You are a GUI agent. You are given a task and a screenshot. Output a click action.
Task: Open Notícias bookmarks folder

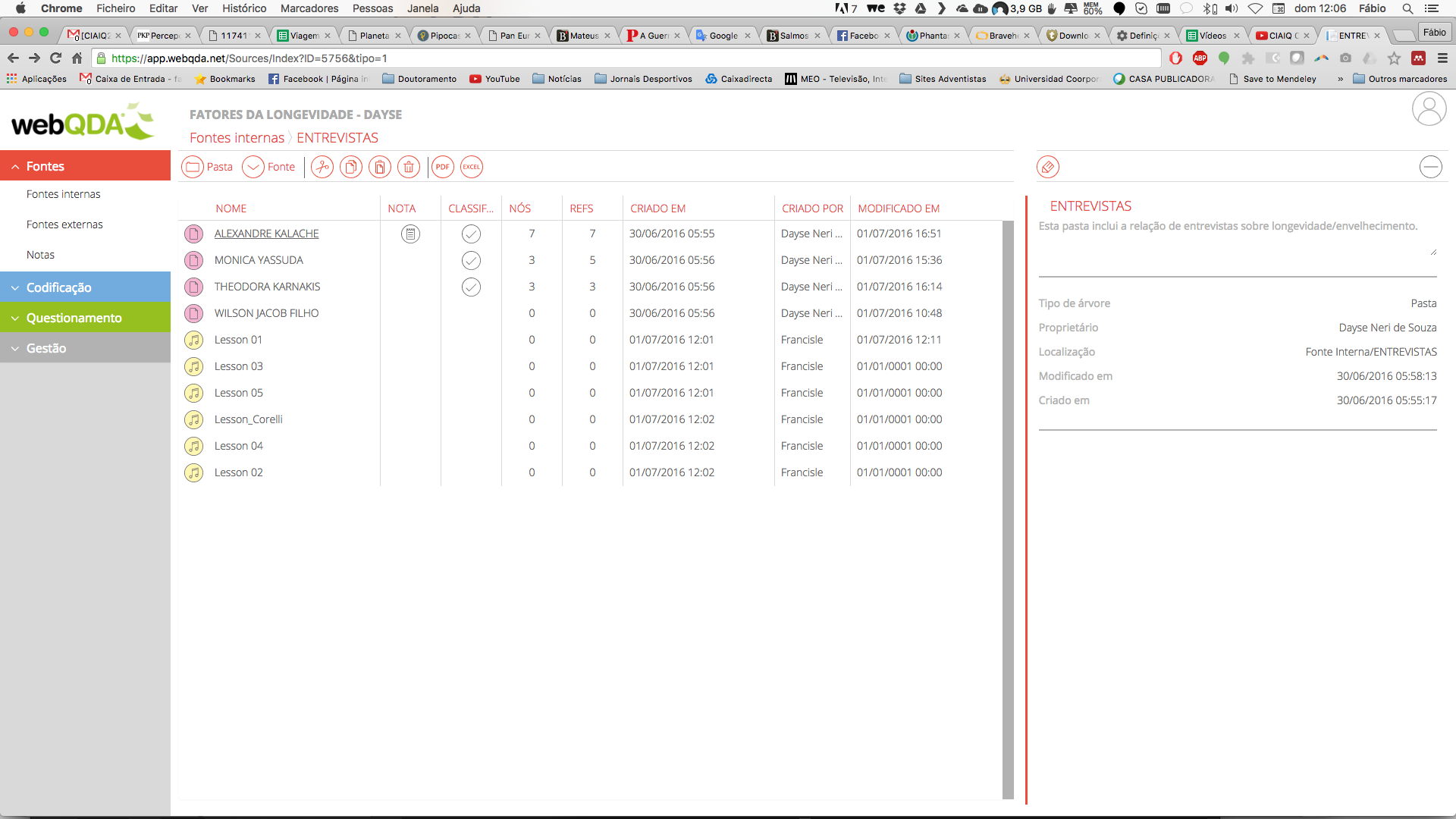coord(557,79)
